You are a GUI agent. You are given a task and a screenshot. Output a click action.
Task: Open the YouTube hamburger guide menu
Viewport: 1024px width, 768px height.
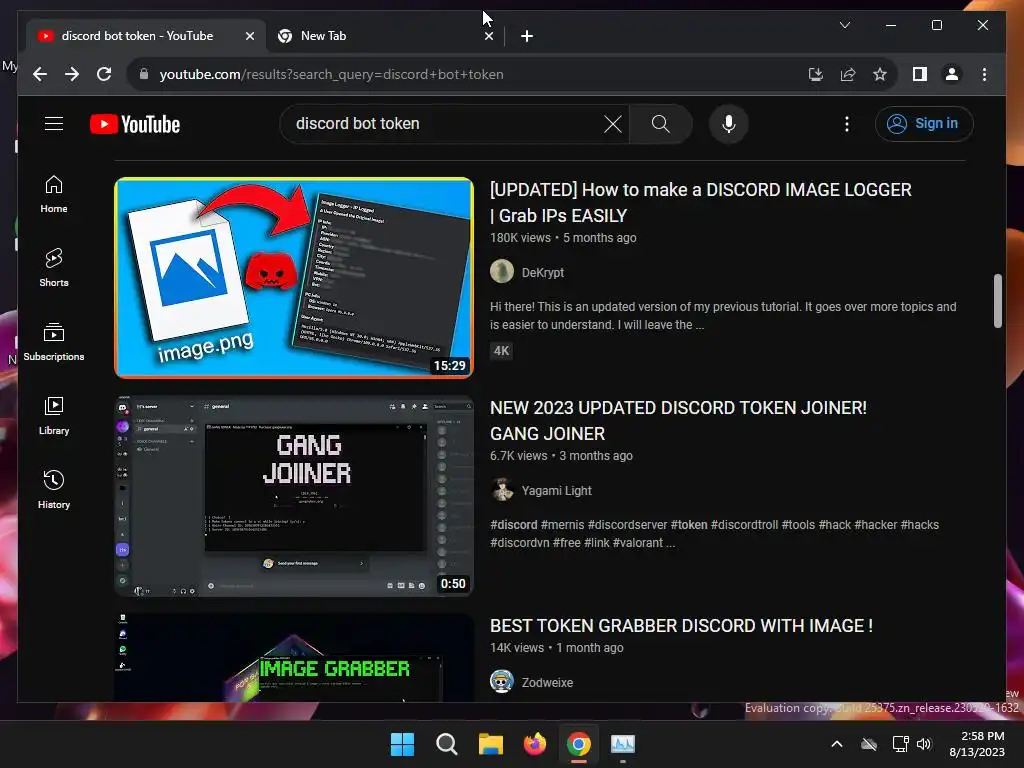pyautogui.click(x=54, y=123)
